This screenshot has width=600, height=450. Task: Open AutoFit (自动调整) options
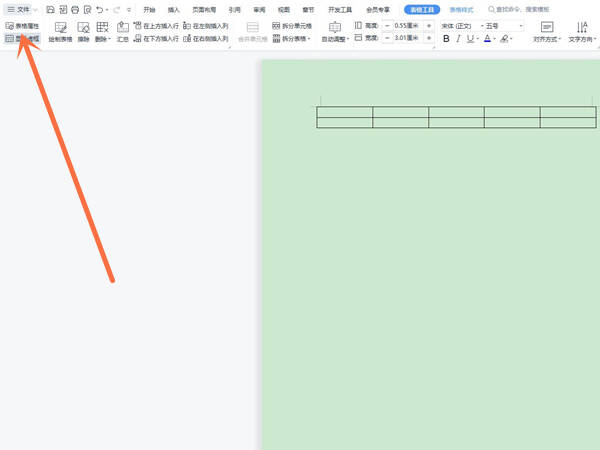[x=335, y=32]
